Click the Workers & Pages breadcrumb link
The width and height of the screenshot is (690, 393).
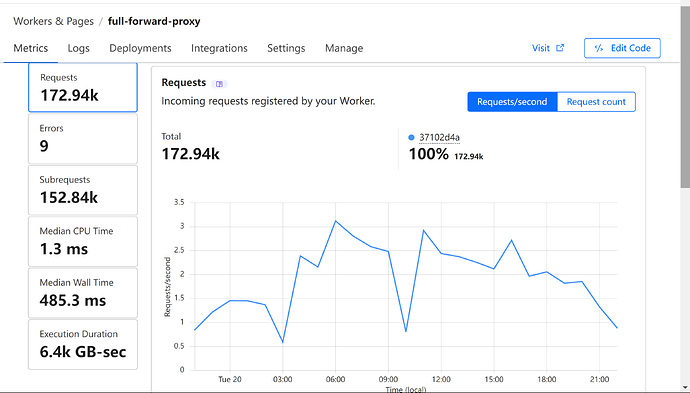click(x=53, y=21)
